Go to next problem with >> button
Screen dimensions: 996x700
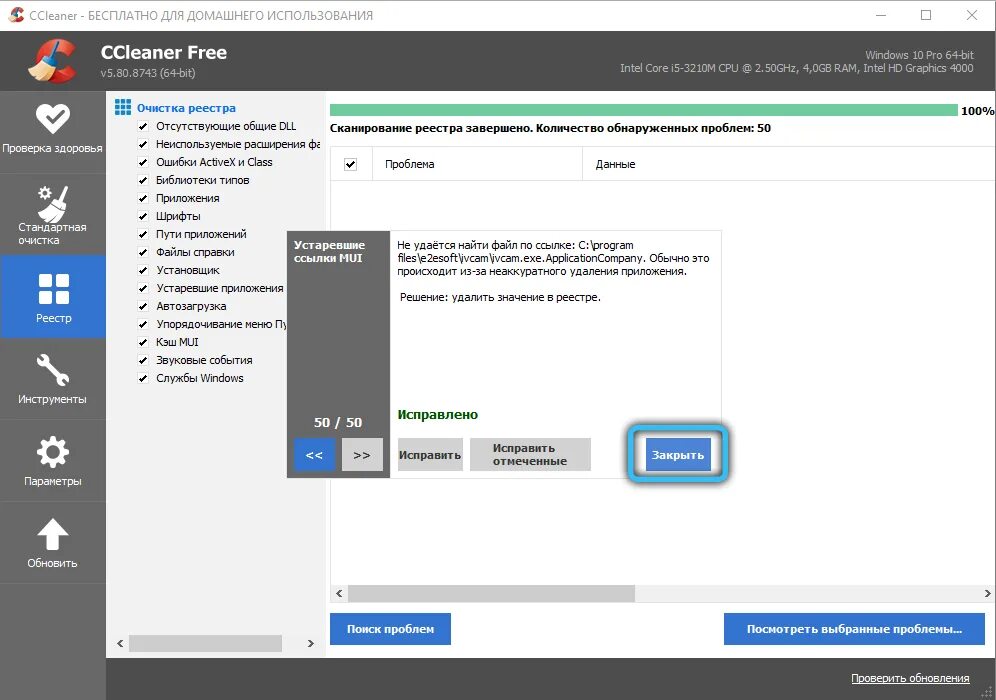[362, 455]
